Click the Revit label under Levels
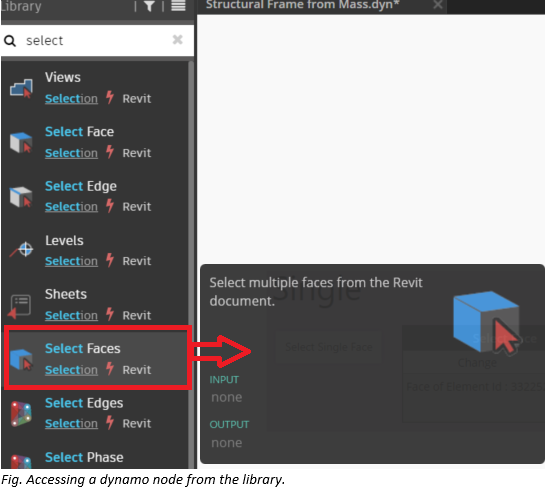 [137, 261]
